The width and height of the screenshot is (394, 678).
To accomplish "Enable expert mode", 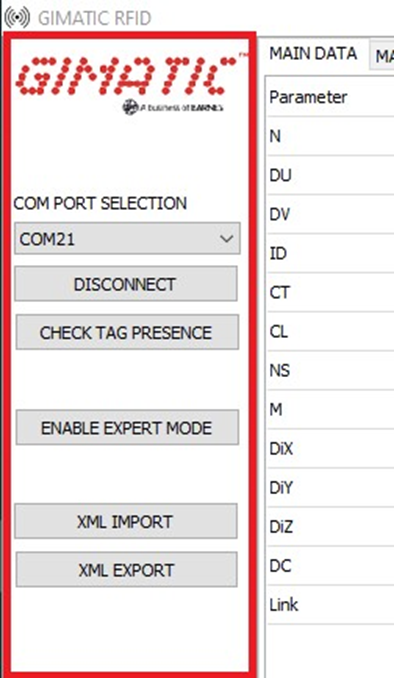I will [127, 428].
